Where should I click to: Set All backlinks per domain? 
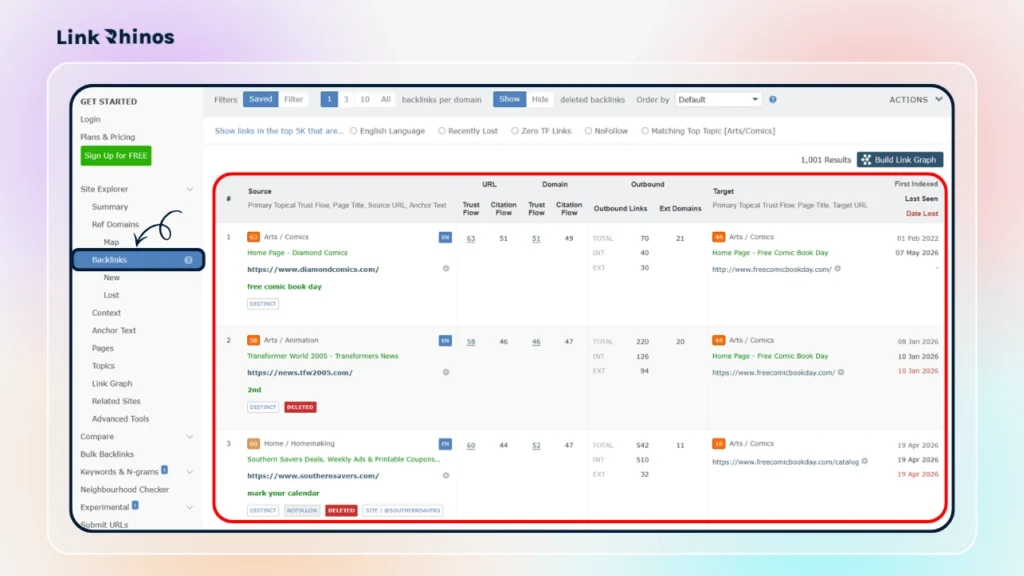coord(386,99)
